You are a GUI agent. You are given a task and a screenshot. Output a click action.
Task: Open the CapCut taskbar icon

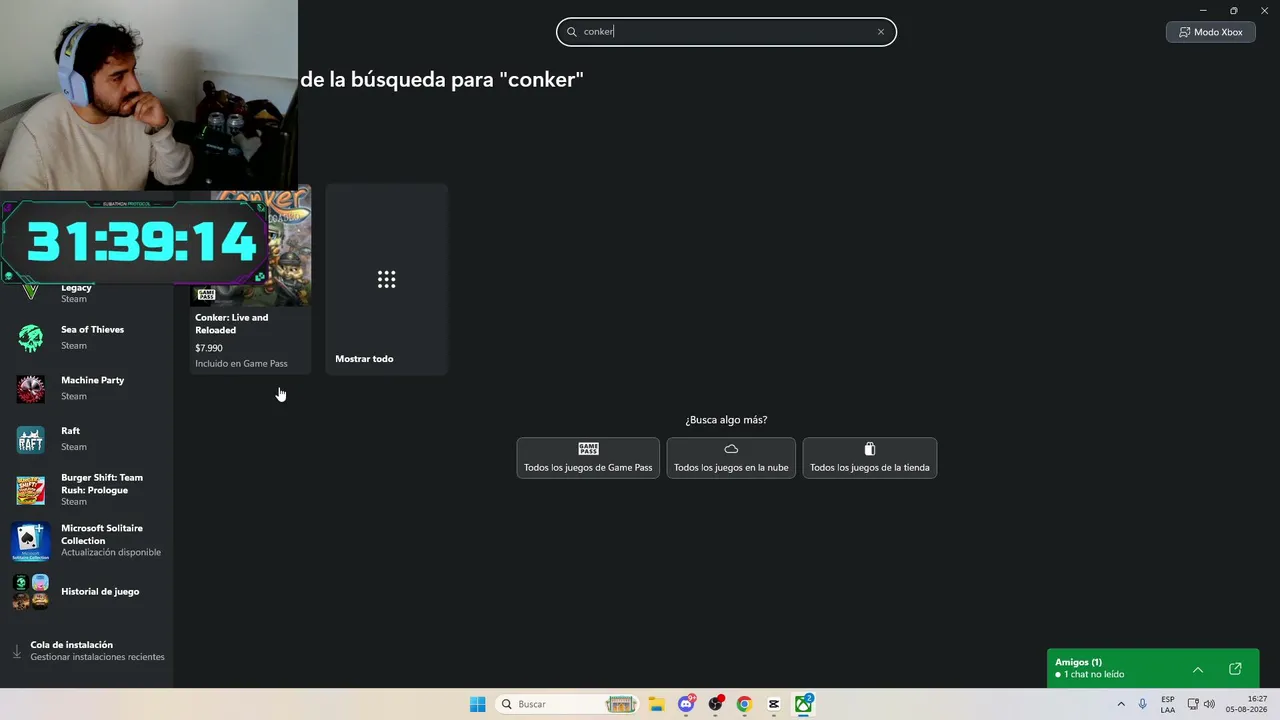tap(774, 704)
